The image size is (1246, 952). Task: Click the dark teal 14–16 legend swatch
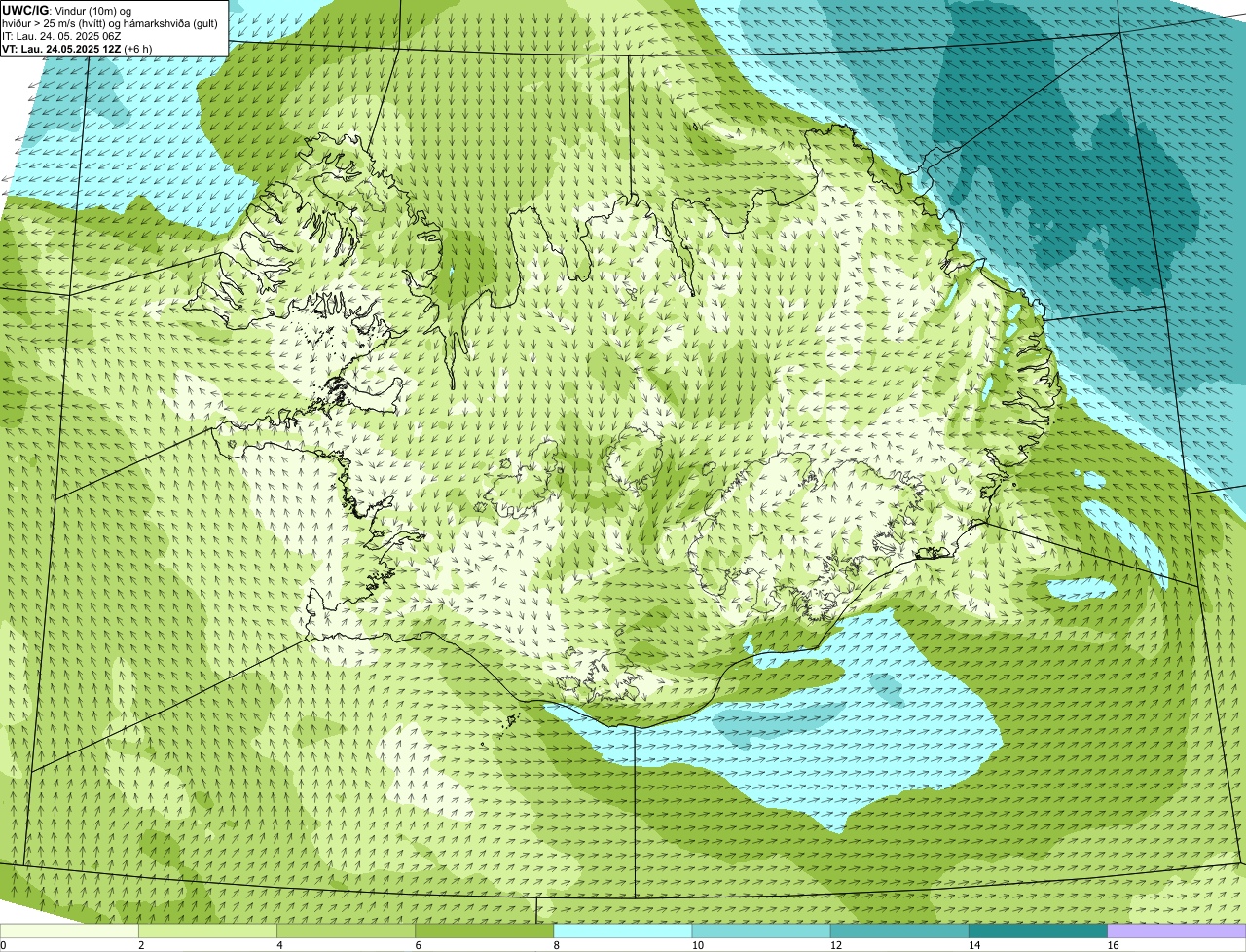click(1039, 931)
